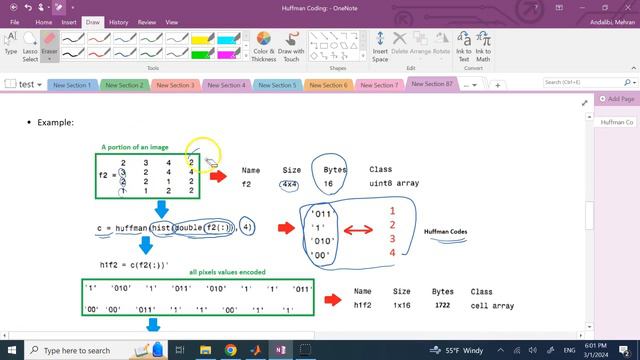Expand the Eraser options dropdown arrow
Image resolution: width=640 pixels, height=360 pixels.
point(49,59)
